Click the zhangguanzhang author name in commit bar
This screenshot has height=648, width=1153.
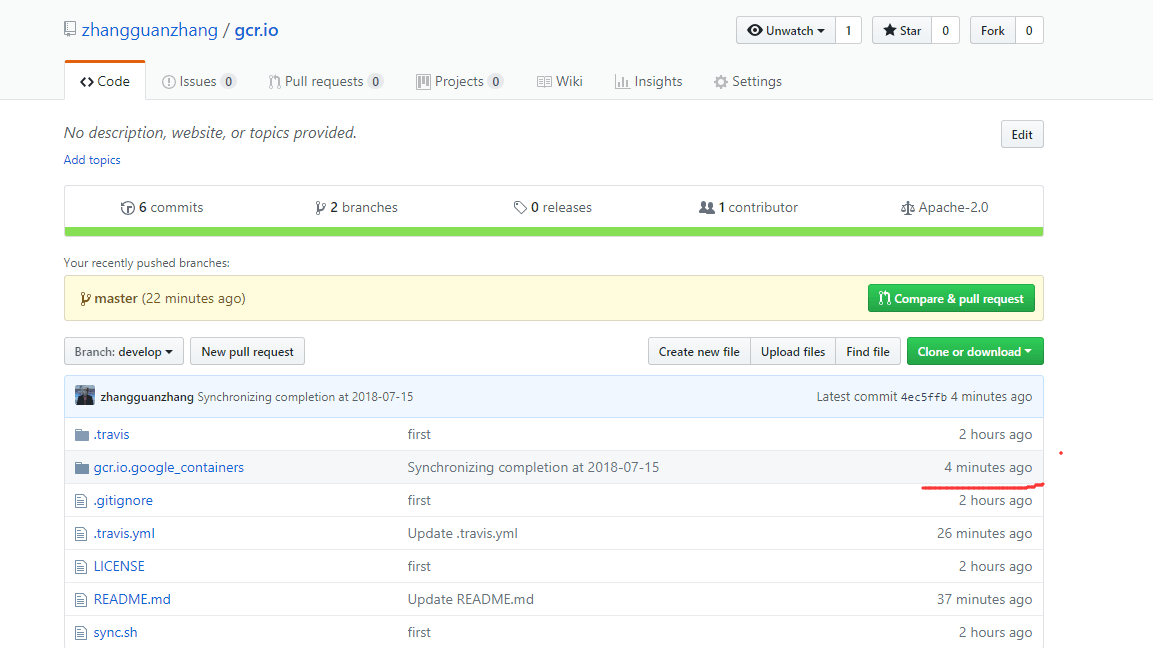147,397
